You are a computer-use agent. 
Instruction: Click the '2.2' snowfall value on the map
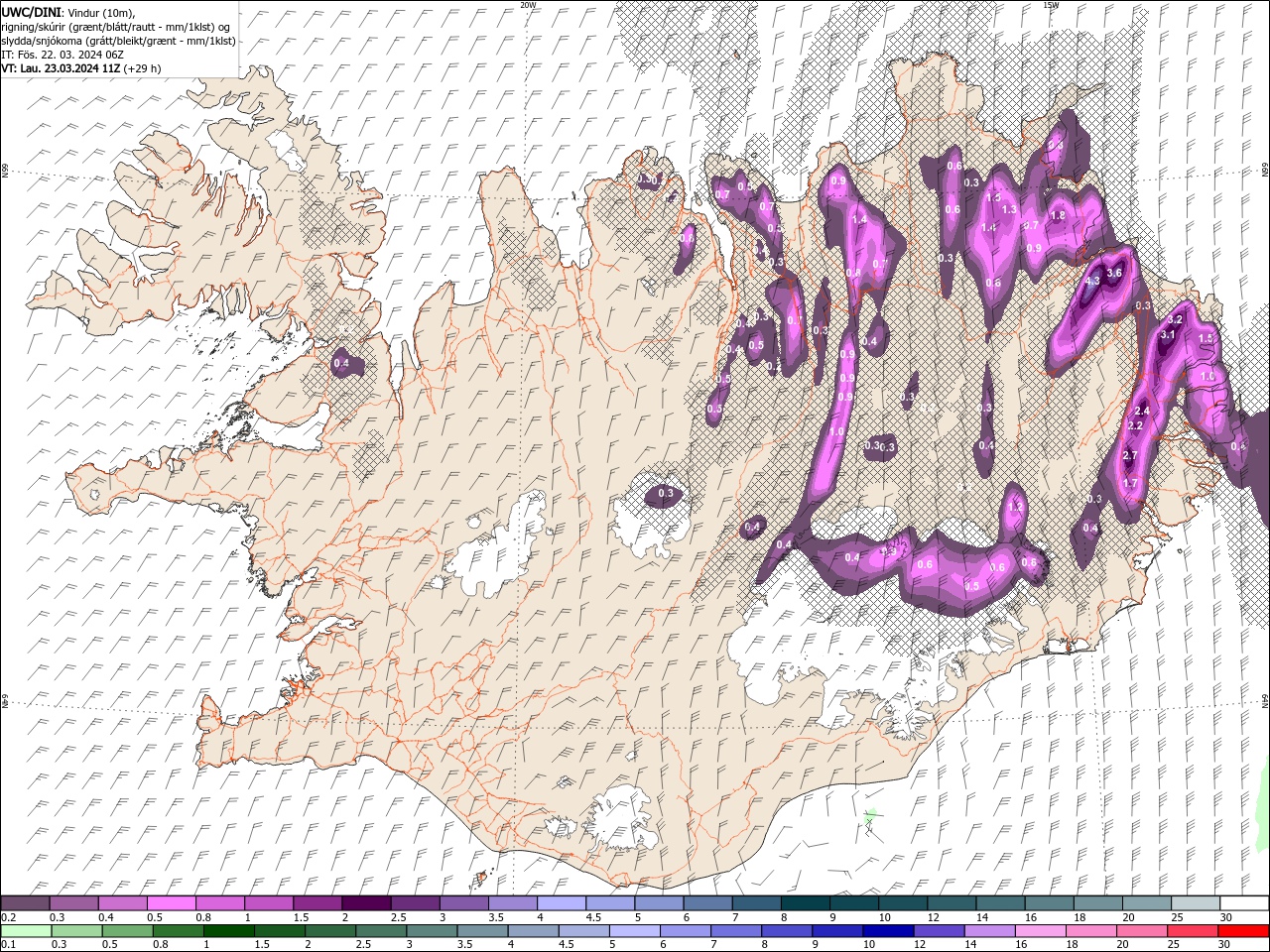point(1136,425)
